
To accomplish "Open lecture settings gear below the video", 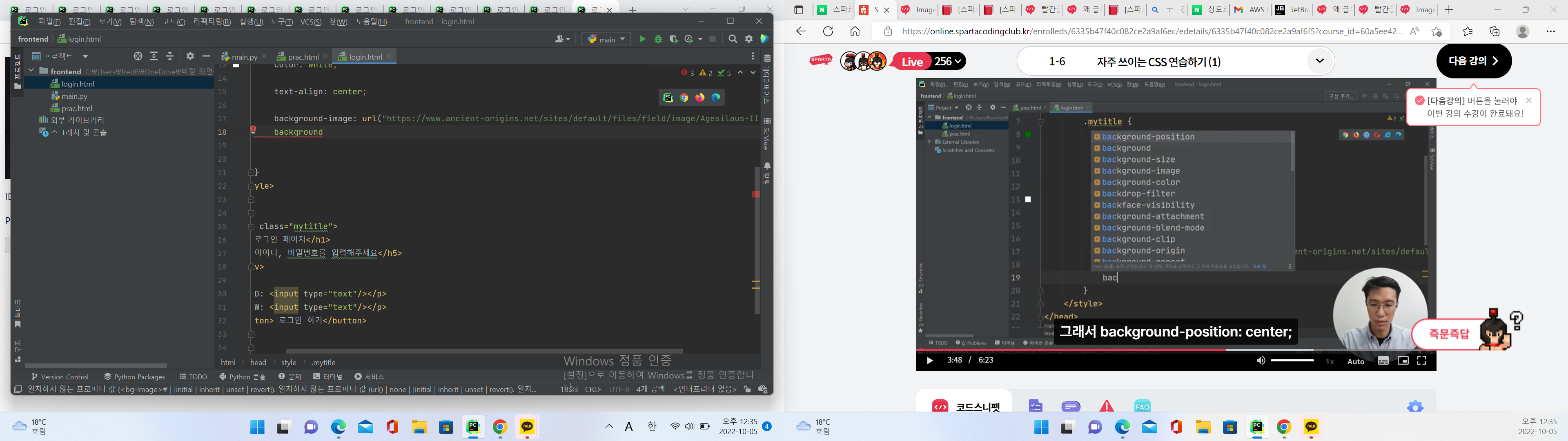I will click(1415, 407).
